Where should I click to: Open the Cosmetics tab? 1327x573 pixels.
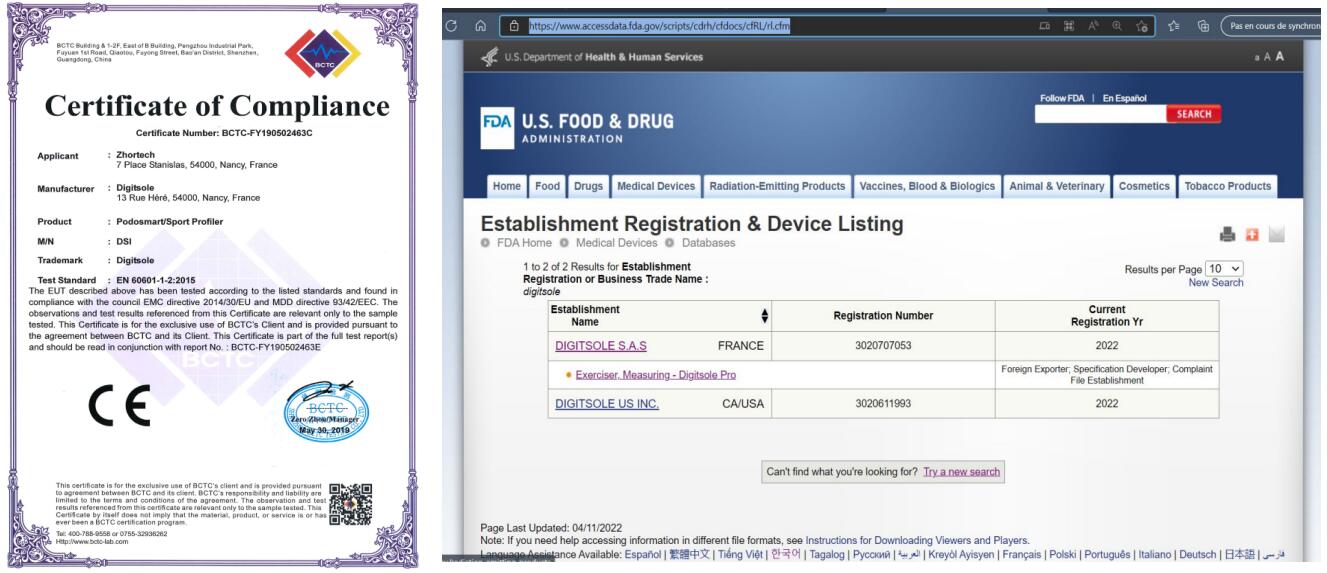pyautogui.click(x=1145, y=186)
